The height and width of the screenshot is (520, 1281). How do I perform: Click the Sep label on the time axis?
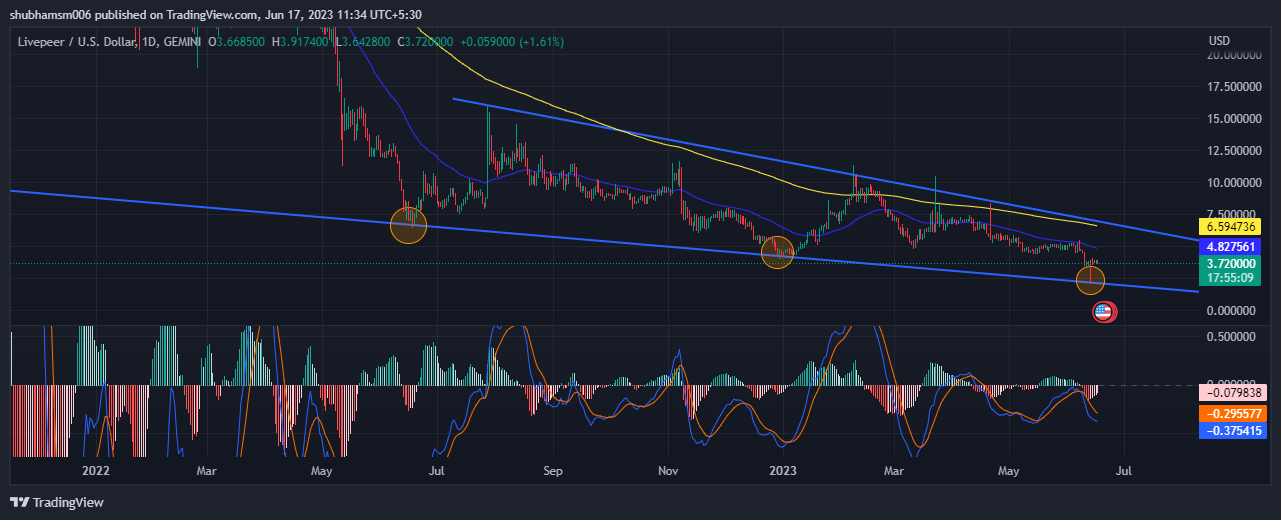click(x=553, y=469)
